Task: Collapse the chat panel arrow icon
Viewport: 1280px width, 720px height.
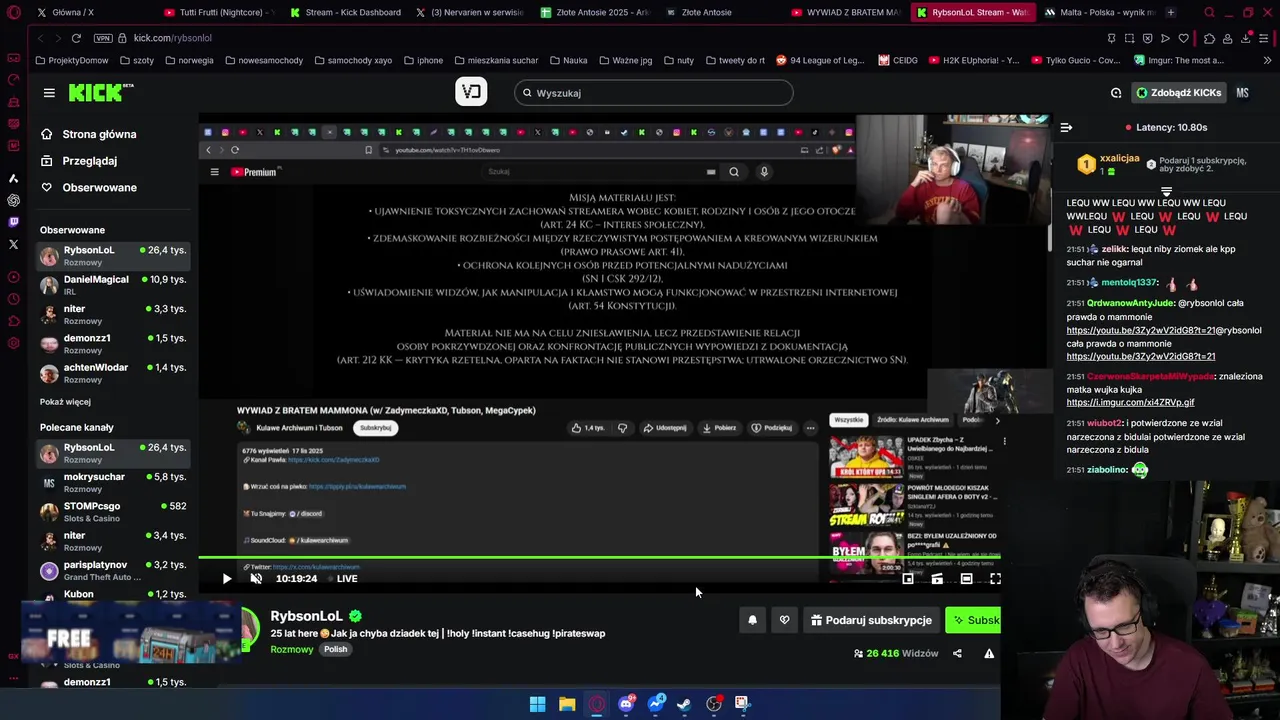Action: click(x=1066, y=128)
